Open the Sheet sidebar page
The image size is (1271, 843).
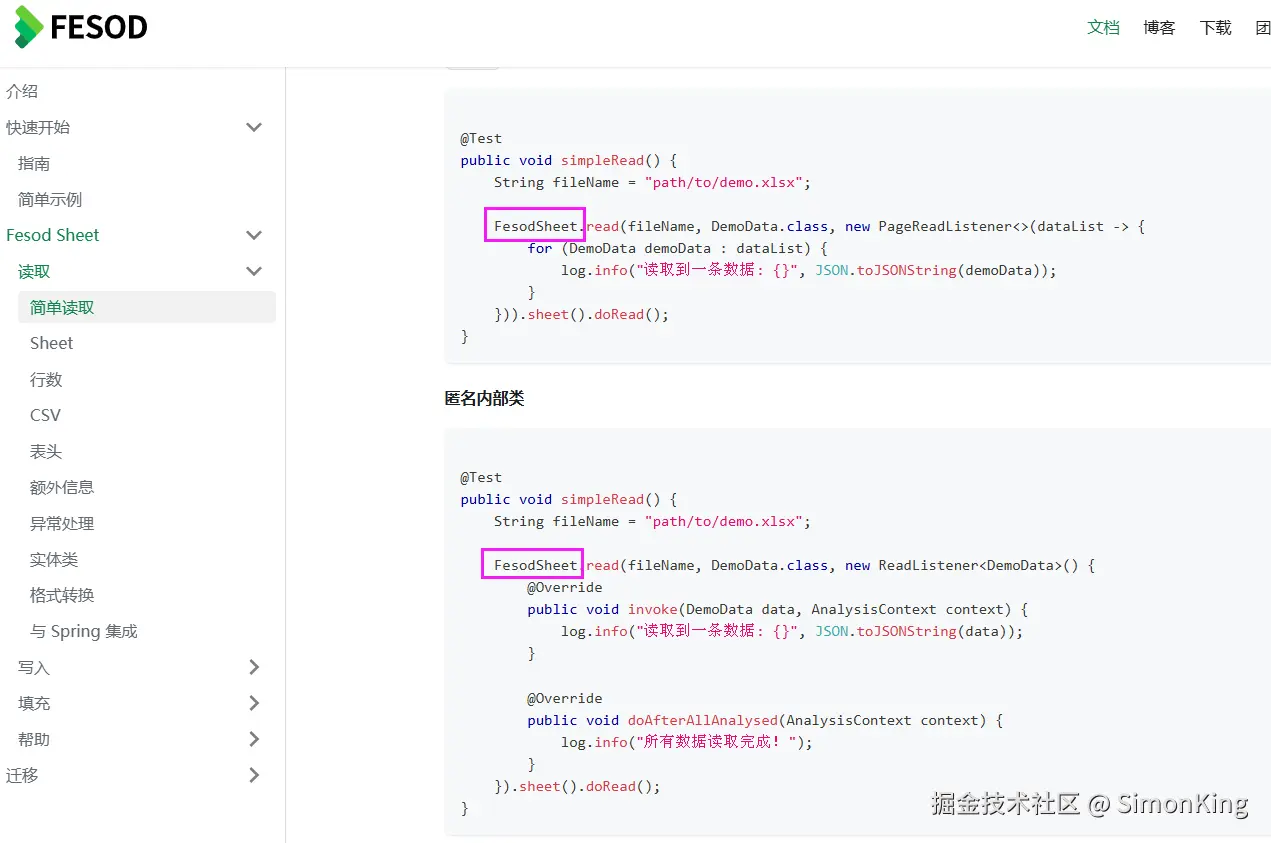click(x=52, y=343)
